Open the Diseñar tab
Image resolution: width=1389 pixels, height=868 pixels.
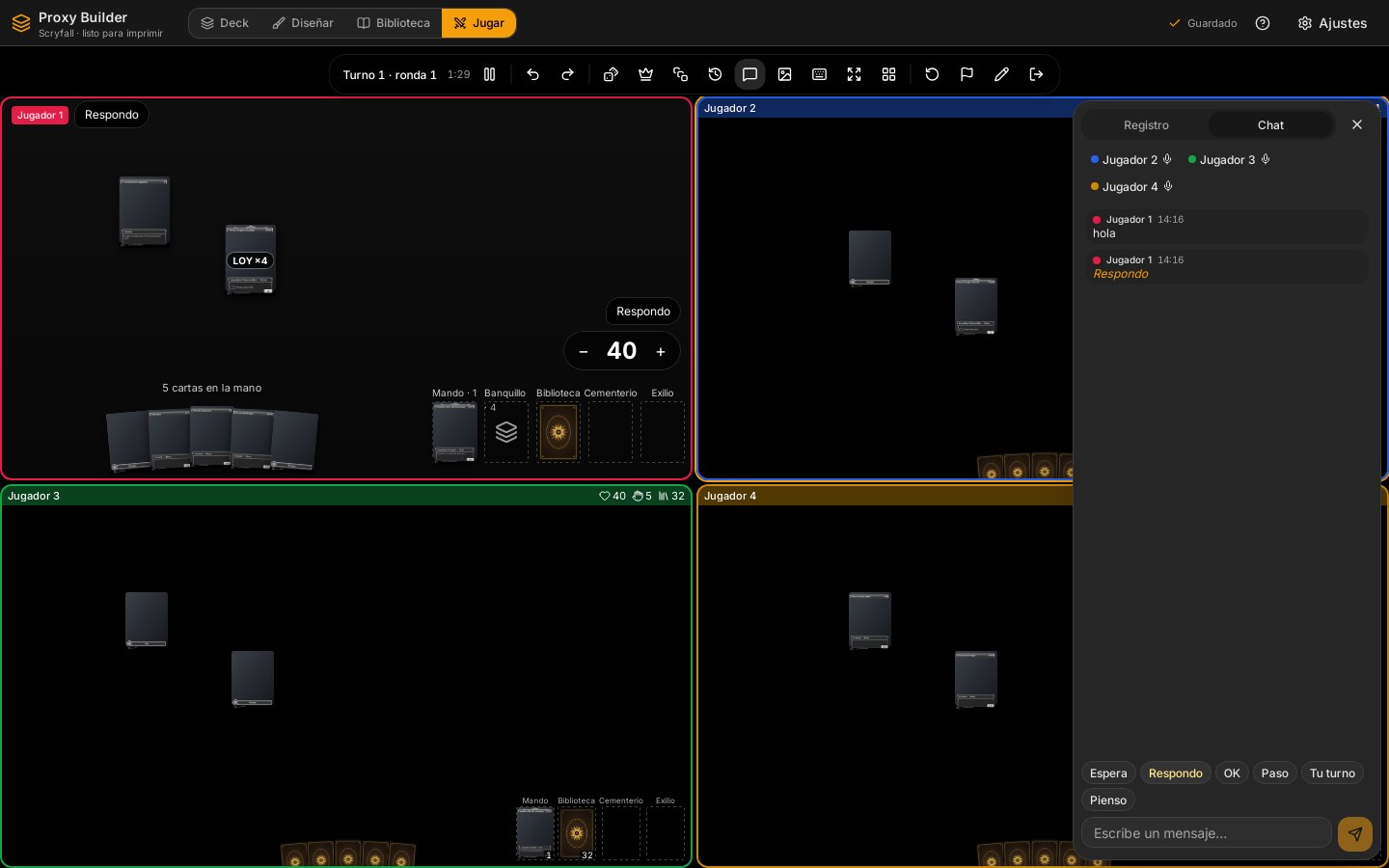coord(303,23)
